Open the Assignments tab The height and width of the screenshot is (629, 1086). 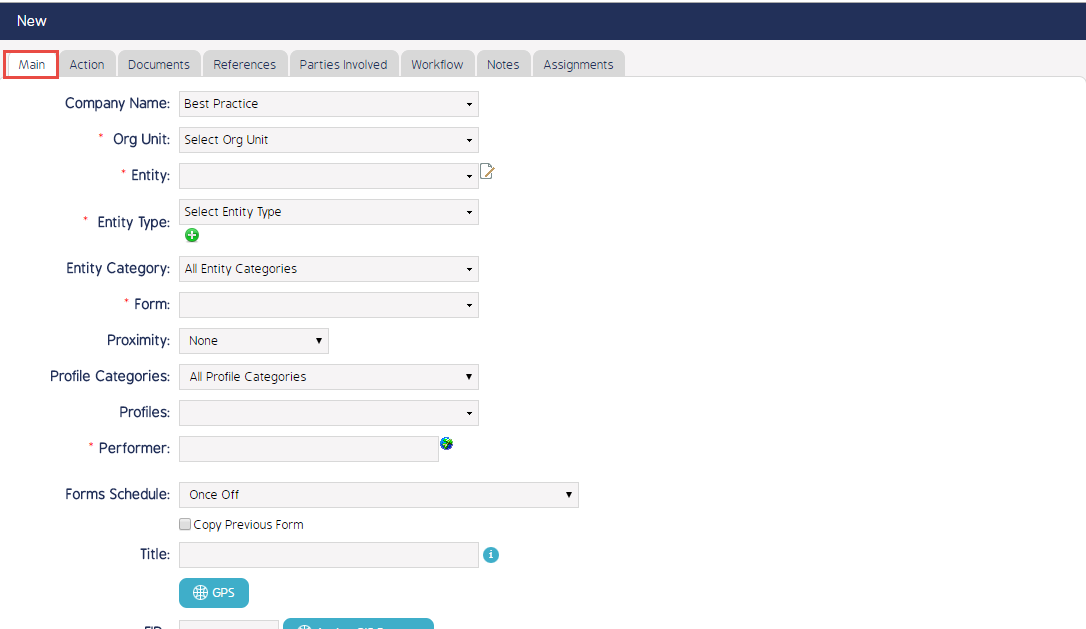[578, 64]
